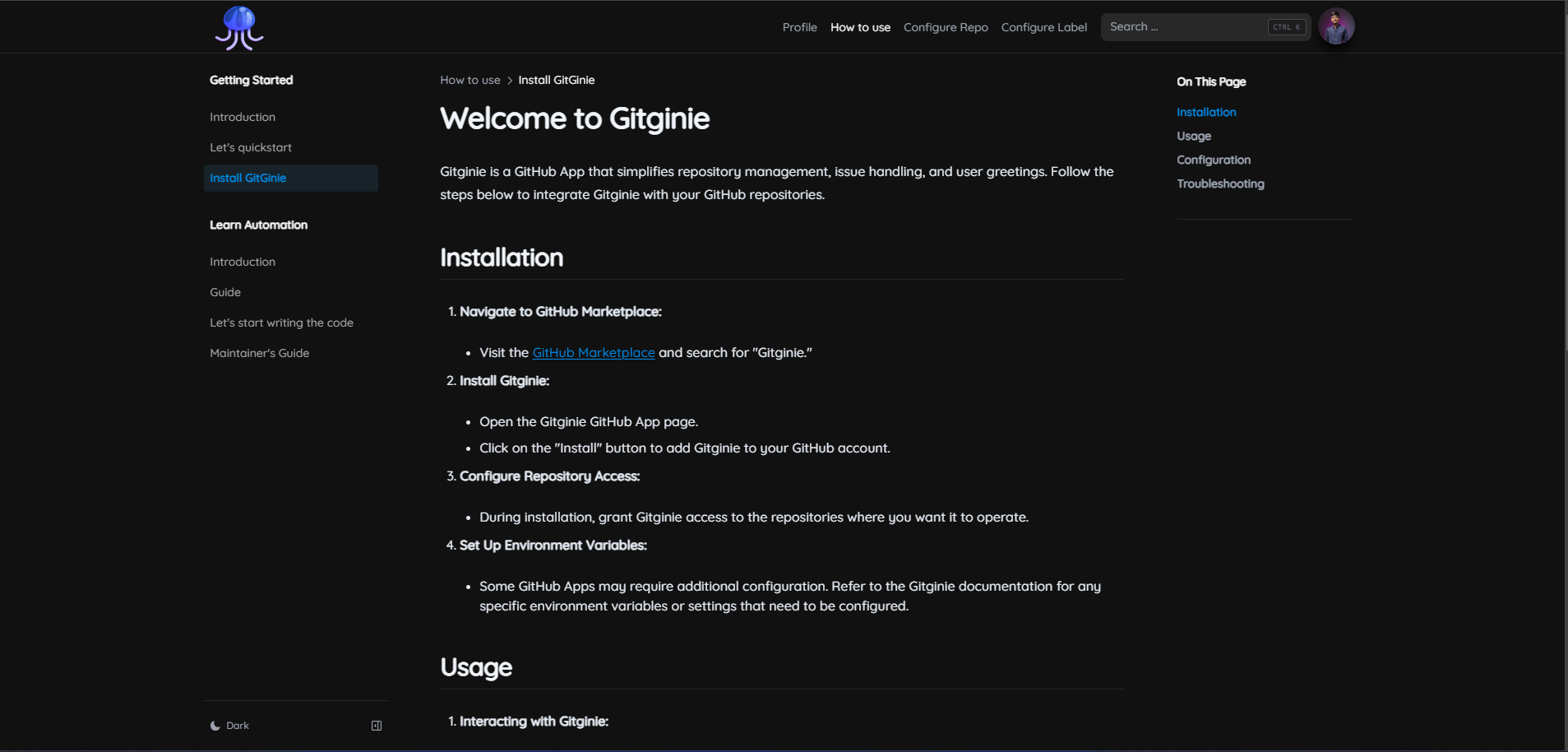Click the Welcome to Gitginie heading

pos(575,118)
